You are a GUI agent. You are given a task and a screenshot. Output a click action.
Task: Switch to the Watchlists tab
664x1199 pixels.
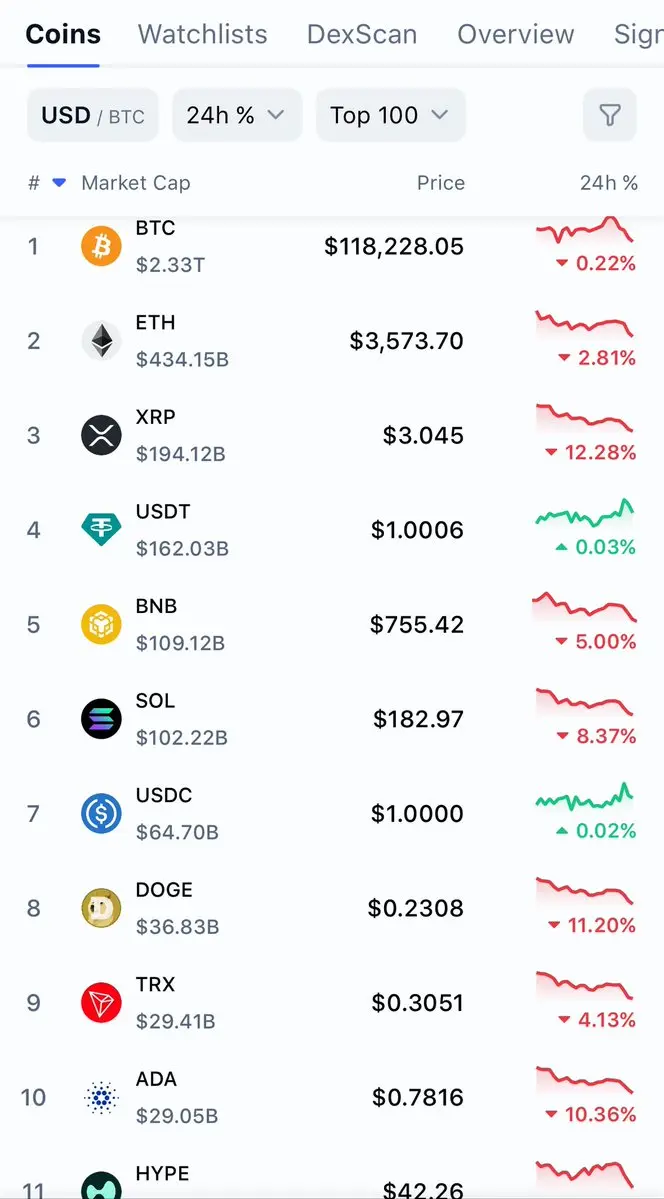coord(203,34)
